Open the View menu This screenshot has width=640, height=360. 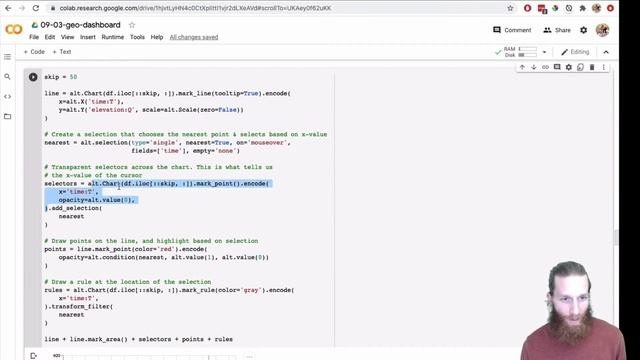pyautogui.click(x=67, y=37)
